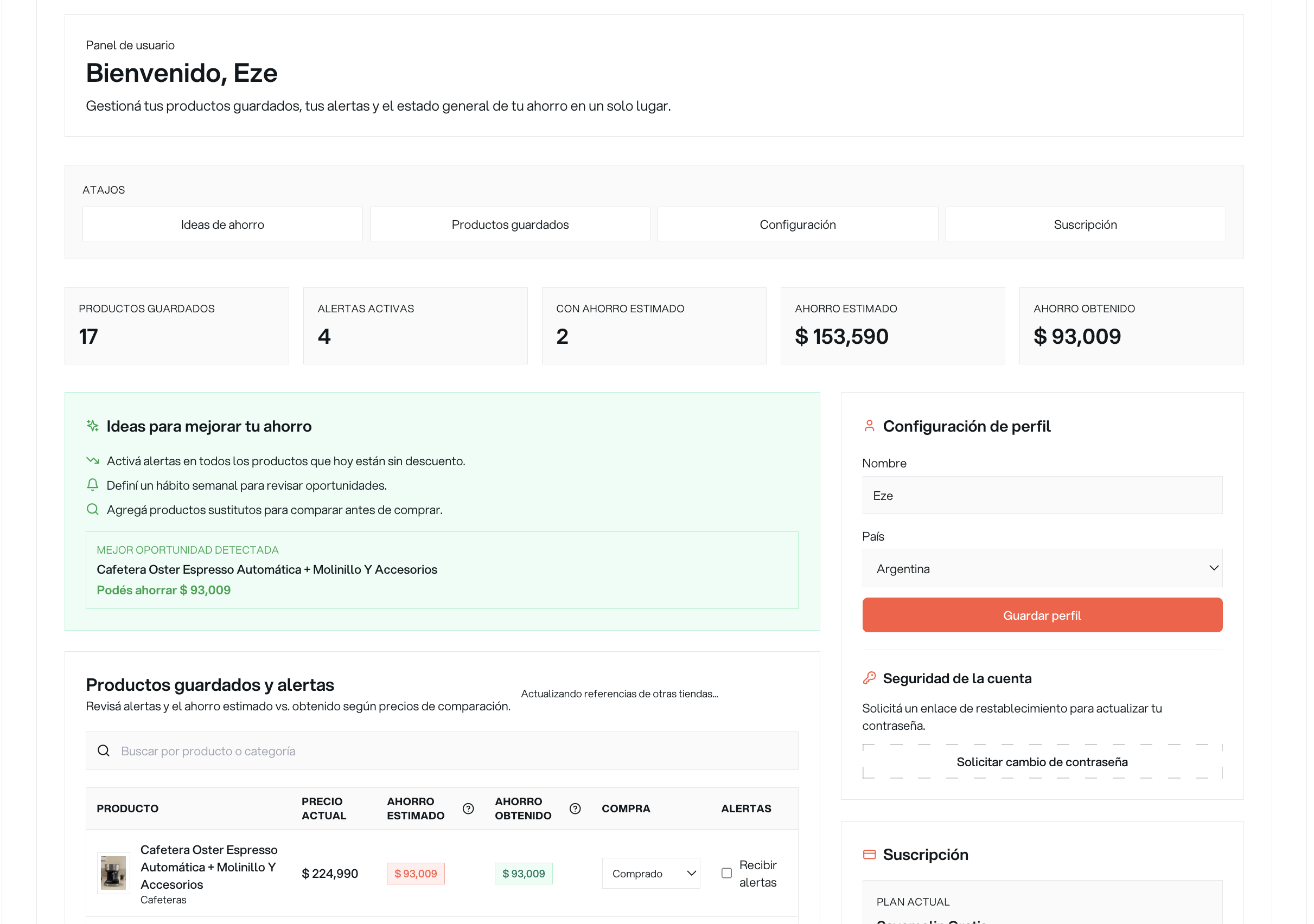Click the card icon next to Suscripción
Image resolution: width=1314 pixels, height=924 pixels.
coord(869,854)
